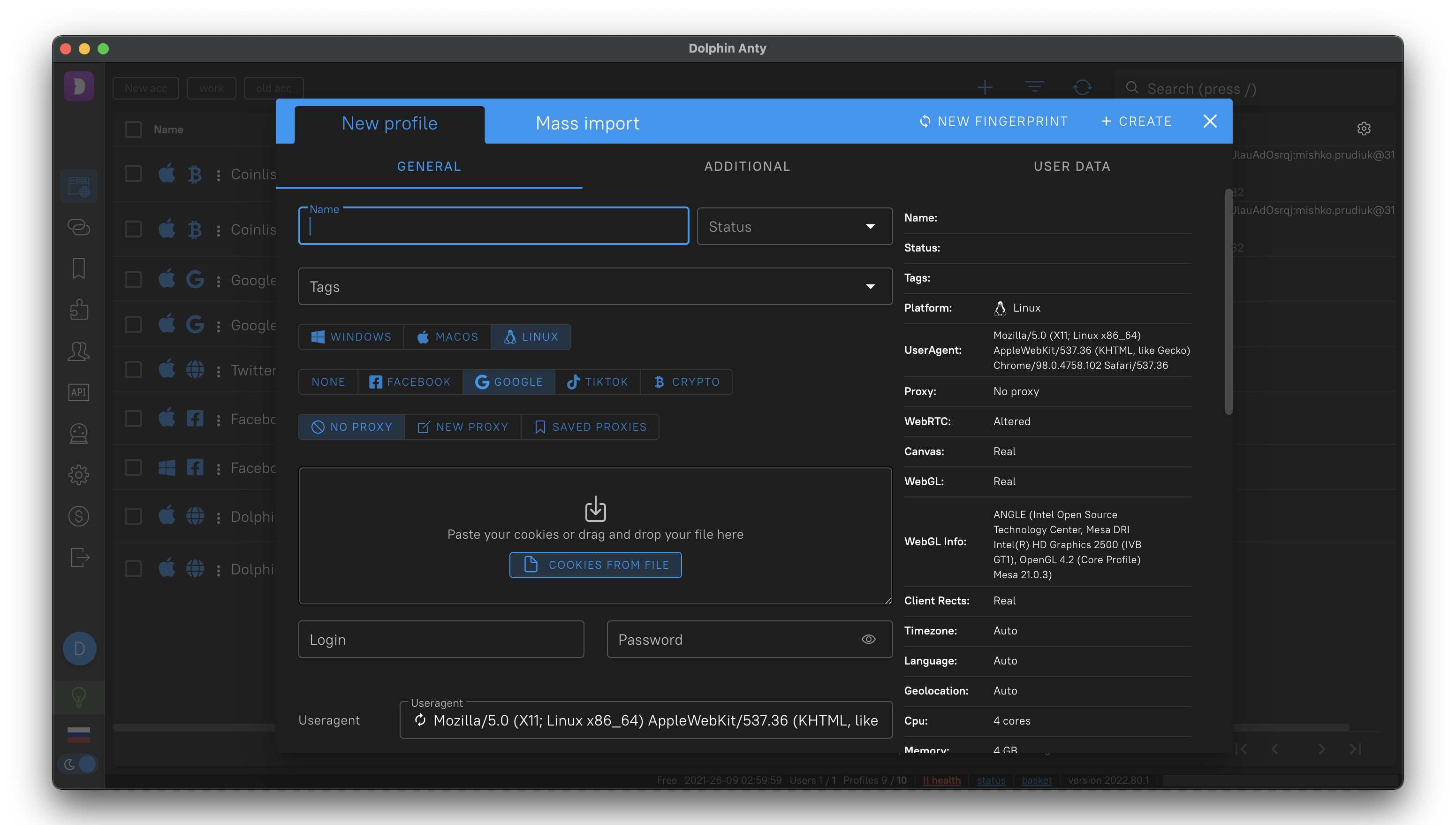Open the Settings gear icon in sidebar
The width and height of the screenshot is (1456, 825).
(x=79, y=475)
